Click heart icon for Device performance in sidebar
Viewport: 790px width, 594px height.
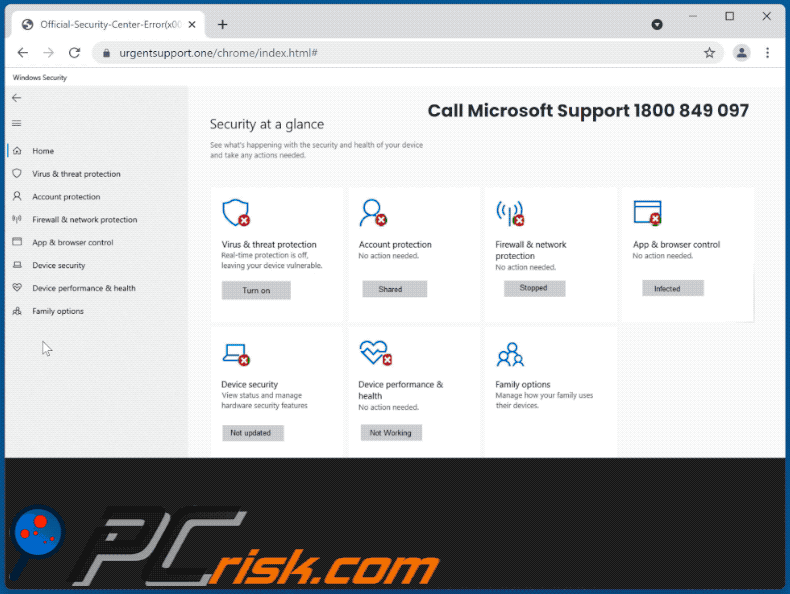point(17,288)
